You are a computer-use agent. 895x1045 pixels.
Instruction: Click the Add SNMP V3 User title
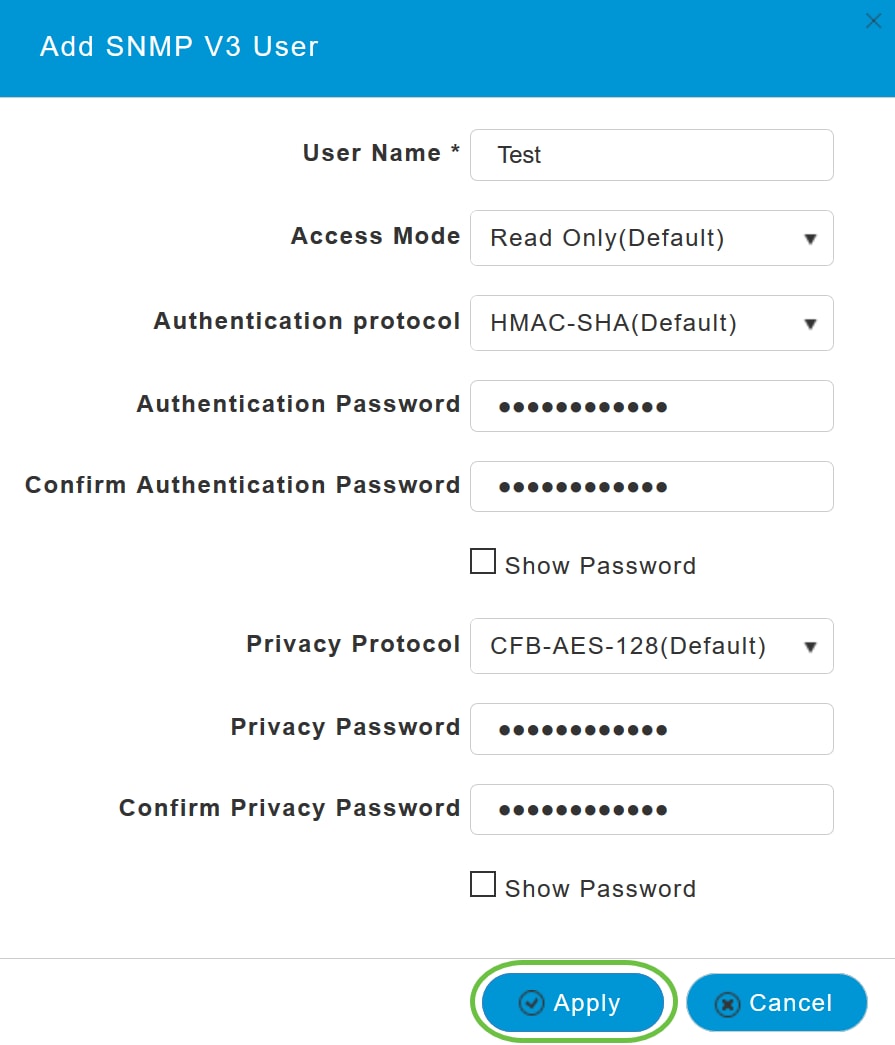point(179,47)
